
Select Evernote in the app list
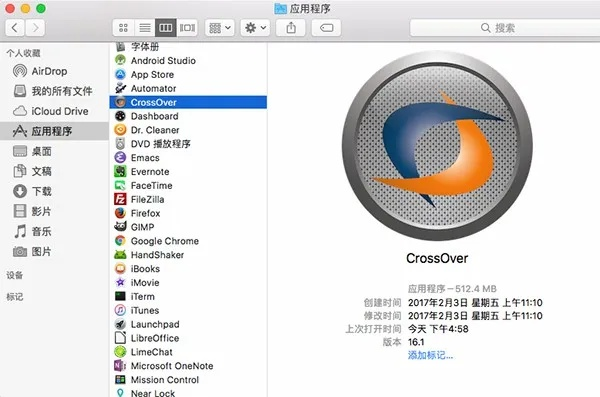click(x=188, y=172)
